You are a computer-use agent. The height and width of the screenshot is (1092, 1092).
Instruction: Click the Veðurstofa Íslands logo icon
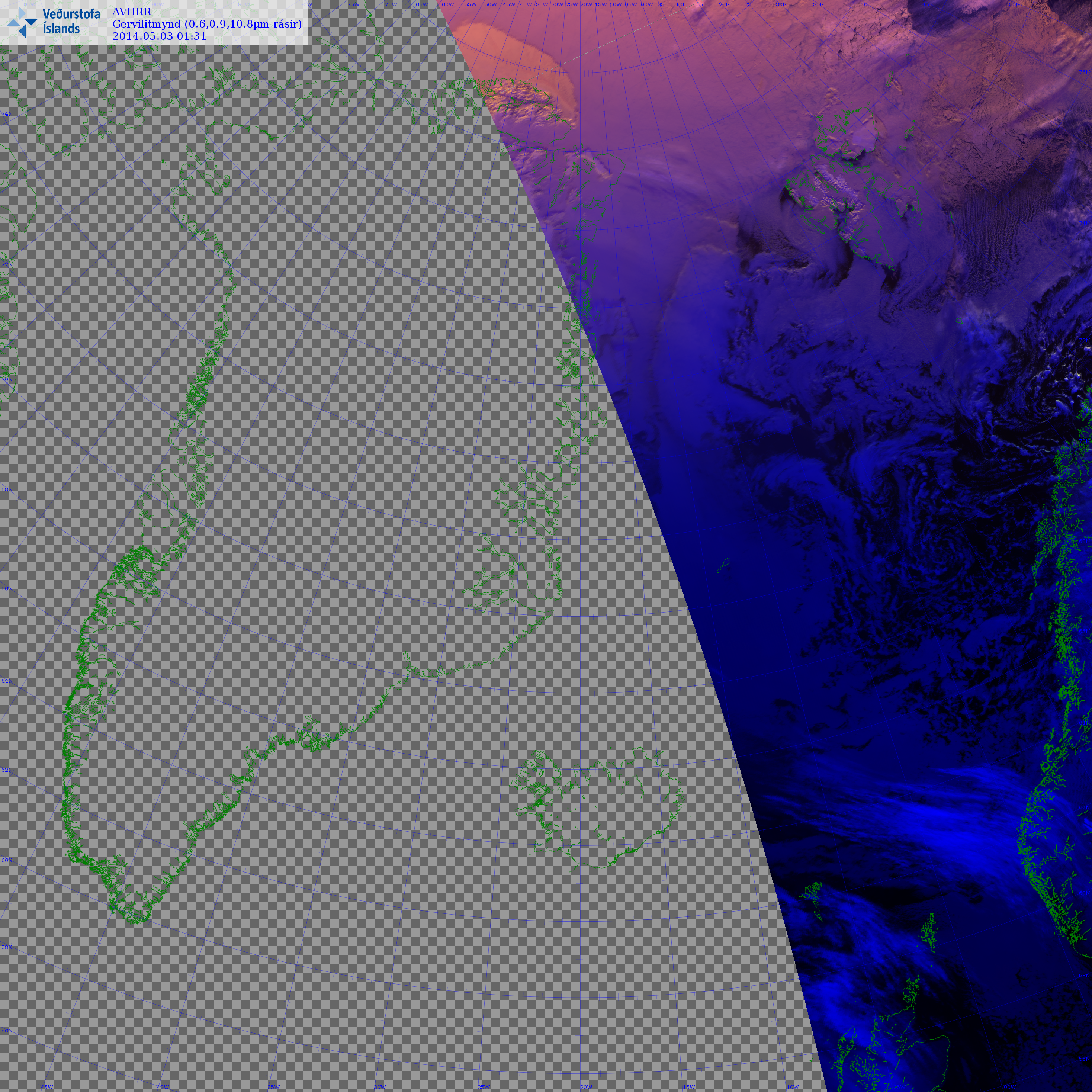(22, 22)
